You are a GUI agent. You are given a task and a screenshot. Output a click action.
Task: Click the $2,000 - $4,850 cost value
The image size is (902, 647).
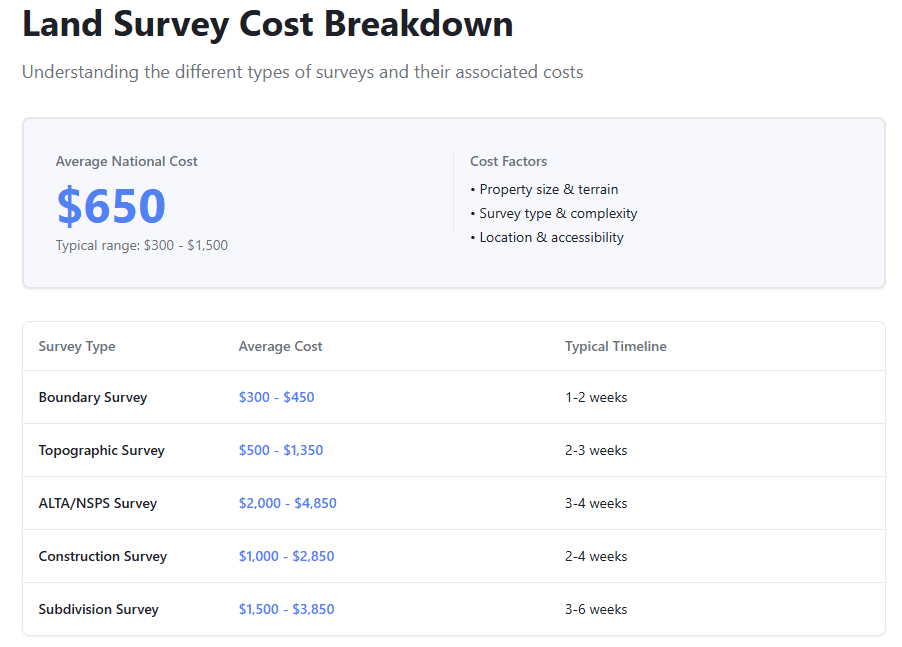[287, 503]
